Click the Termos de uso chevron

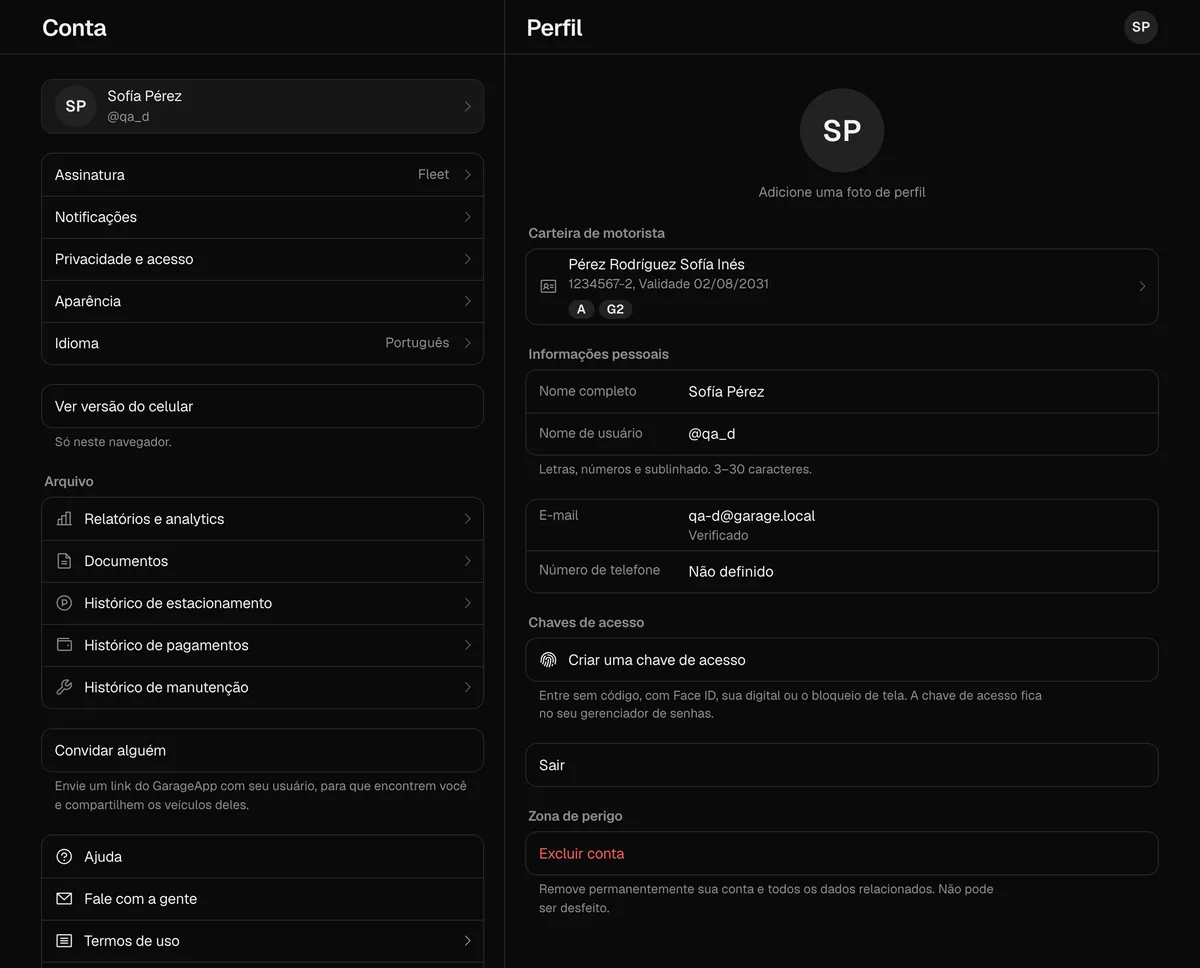click(x=467, y=941)
